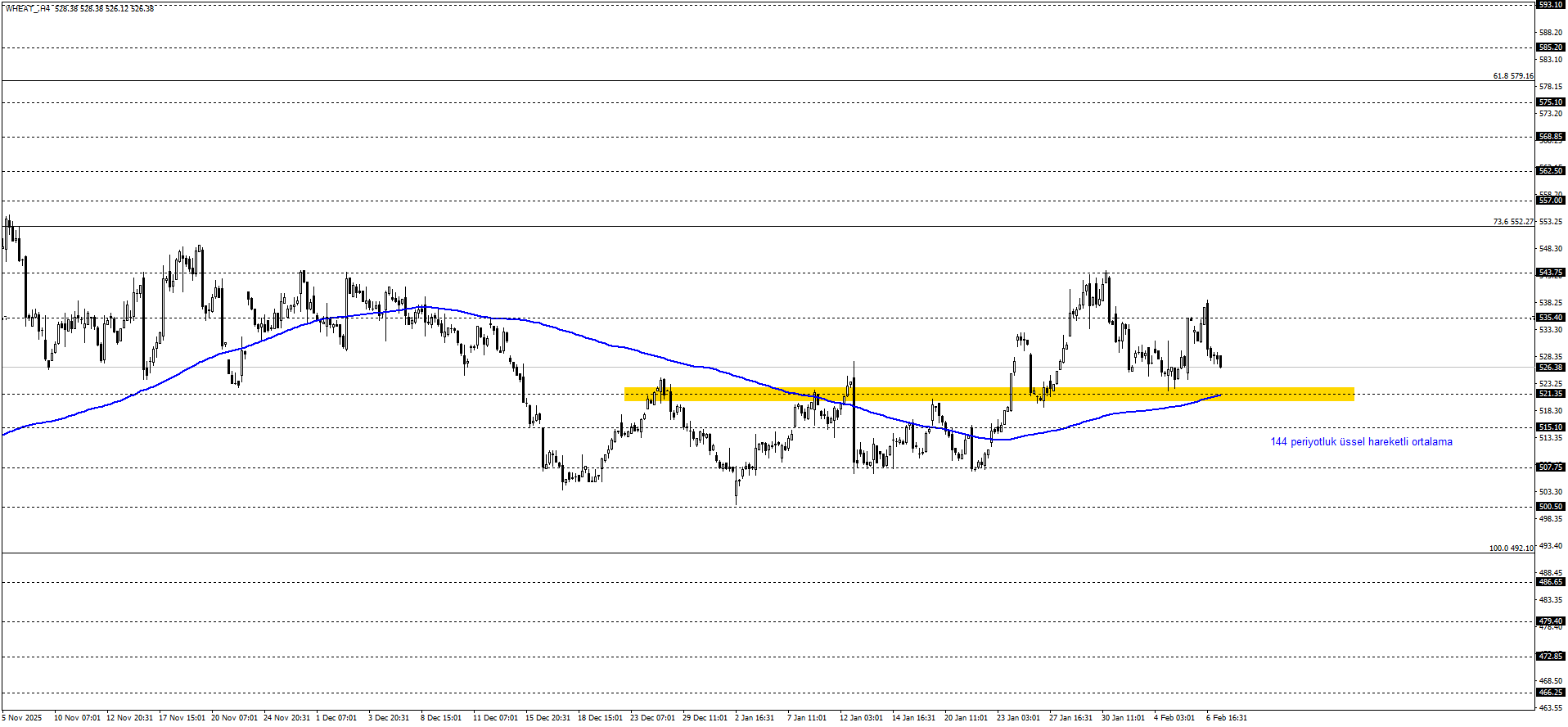Click the 486.65 price level tag

coord(1550,582)
